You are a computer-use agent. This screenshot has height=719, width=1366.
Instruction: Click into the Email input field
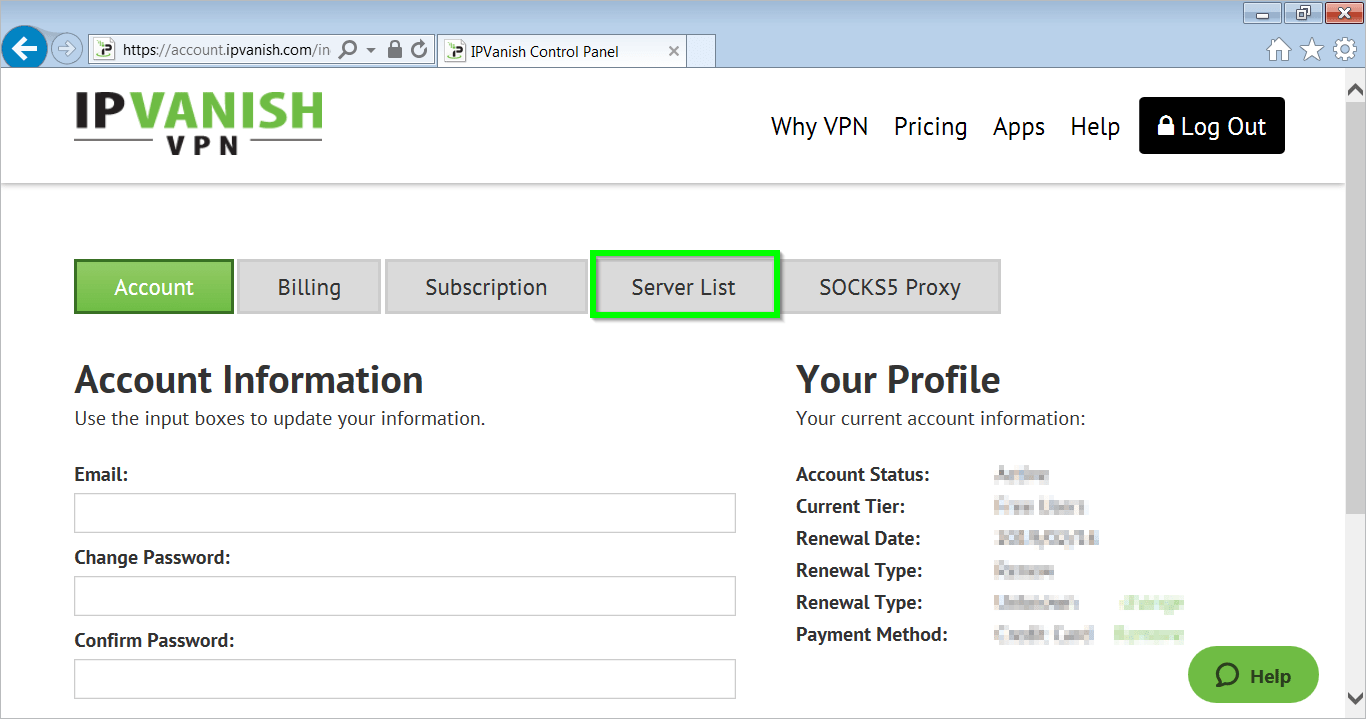click(x=405, y=513)
